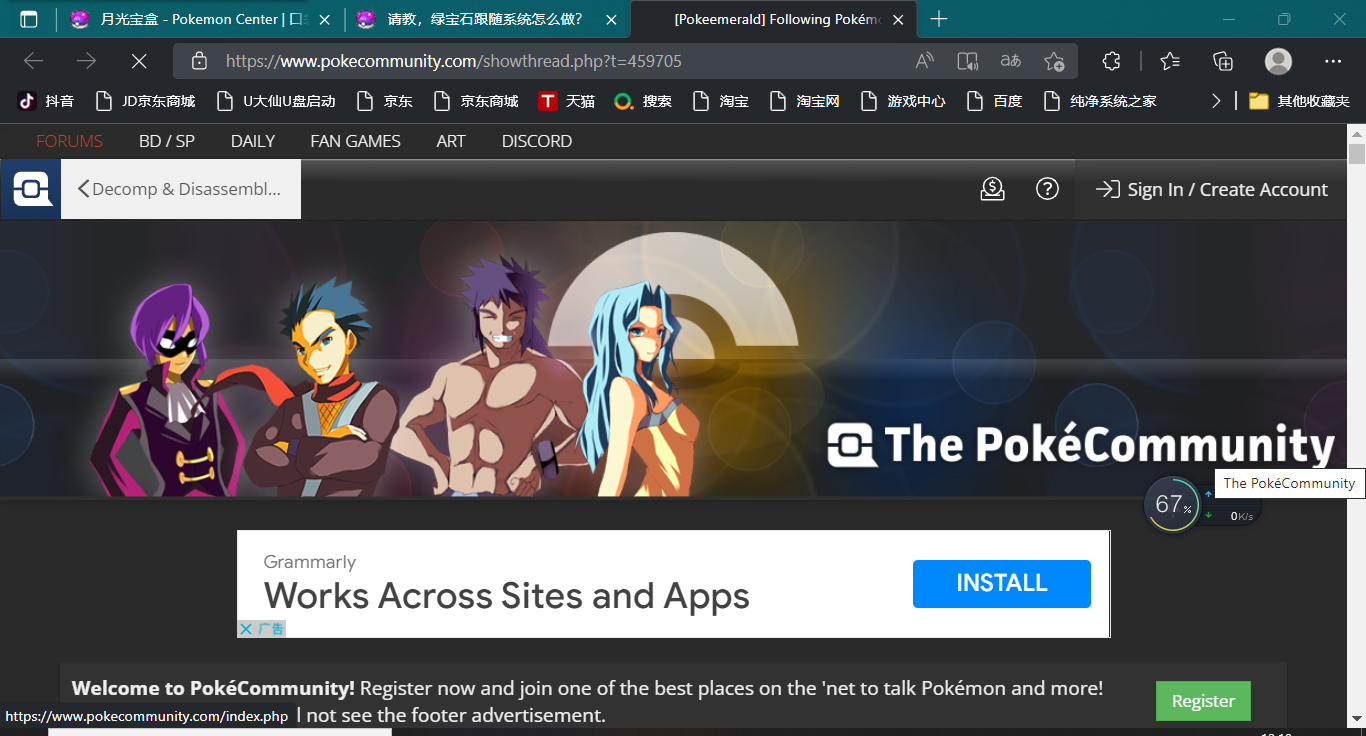This screenshot has height=736, width=1366.
Task: Select DISCORD in site navigation
Action: click(537, 141)
